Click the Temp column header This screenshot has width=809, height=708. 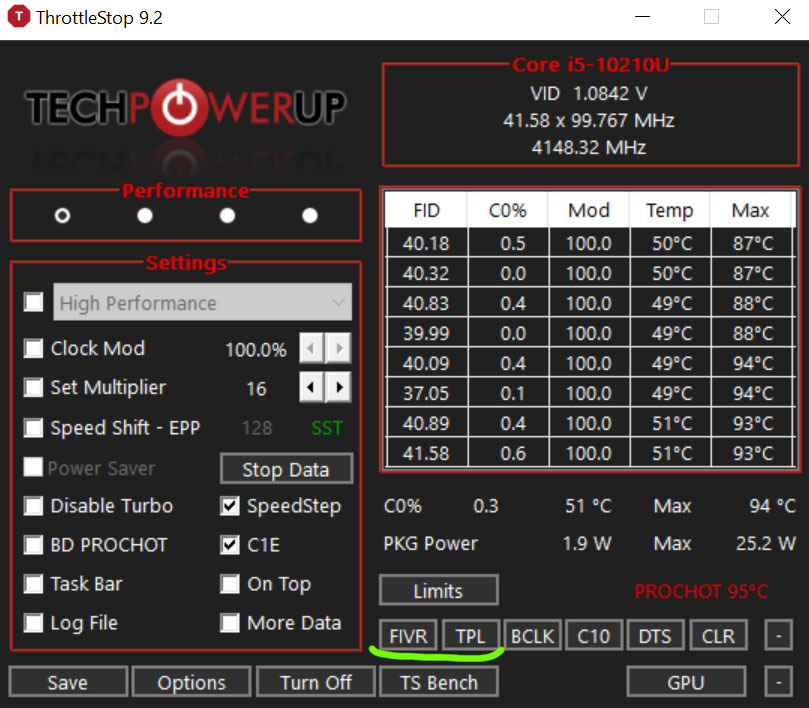[x=670, y=210]
